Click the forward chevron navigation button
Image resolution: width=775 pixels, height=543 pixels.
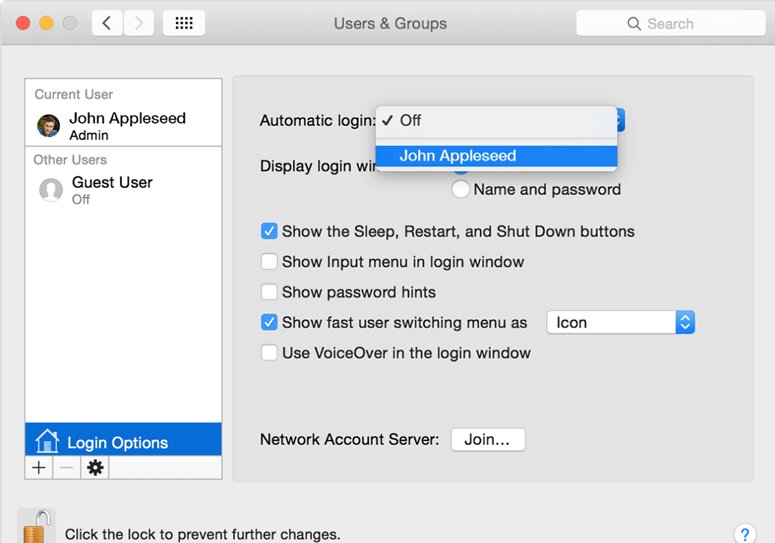139,23
